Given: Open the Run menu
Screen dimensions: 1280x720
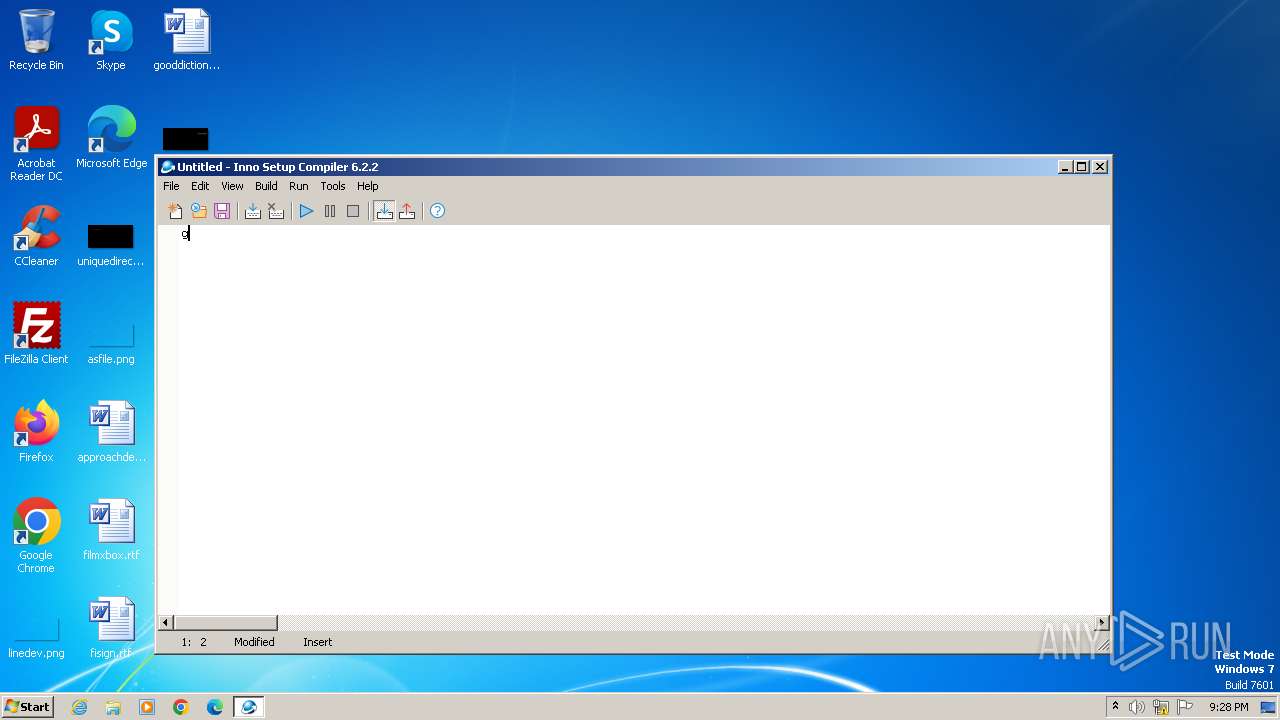Looking at the screenshot, I should pyautogui.click(x=298, y=186).
